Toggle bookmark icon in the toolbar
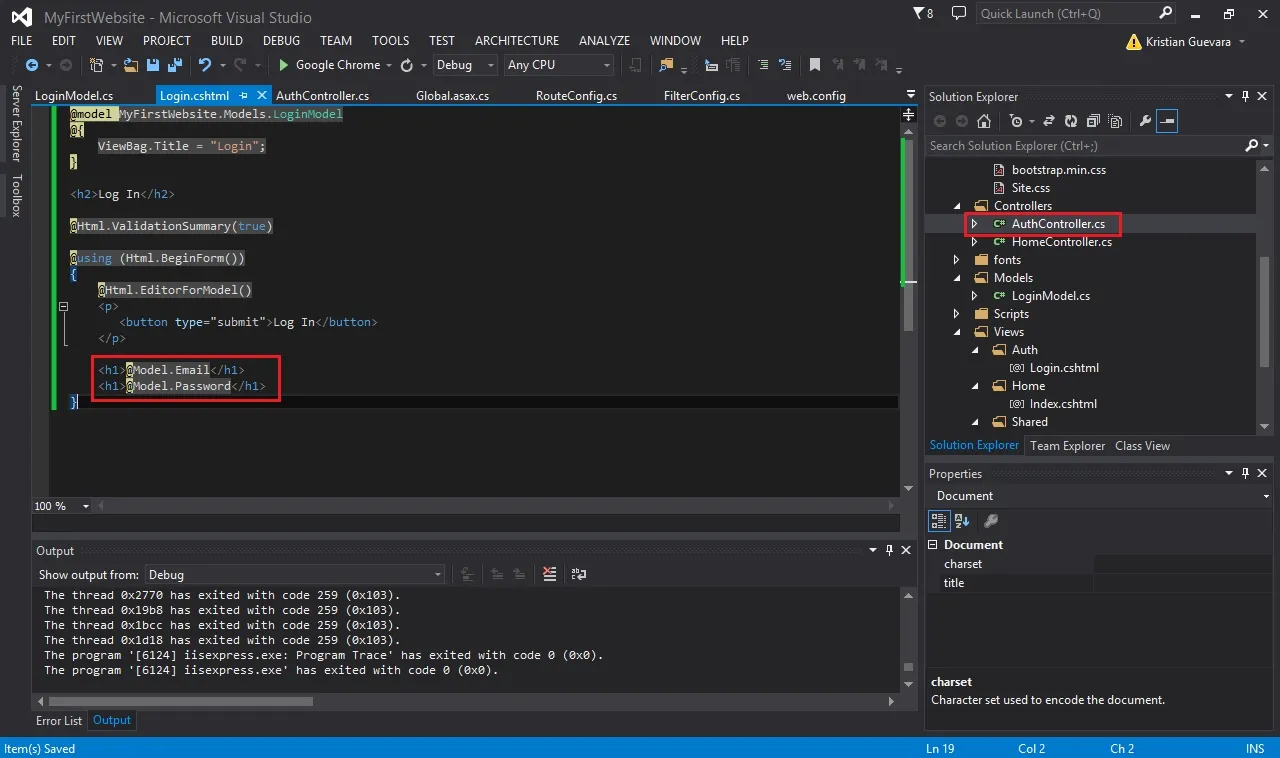The height and width of the screenshot is (758, 1280). tap(814, 65)
